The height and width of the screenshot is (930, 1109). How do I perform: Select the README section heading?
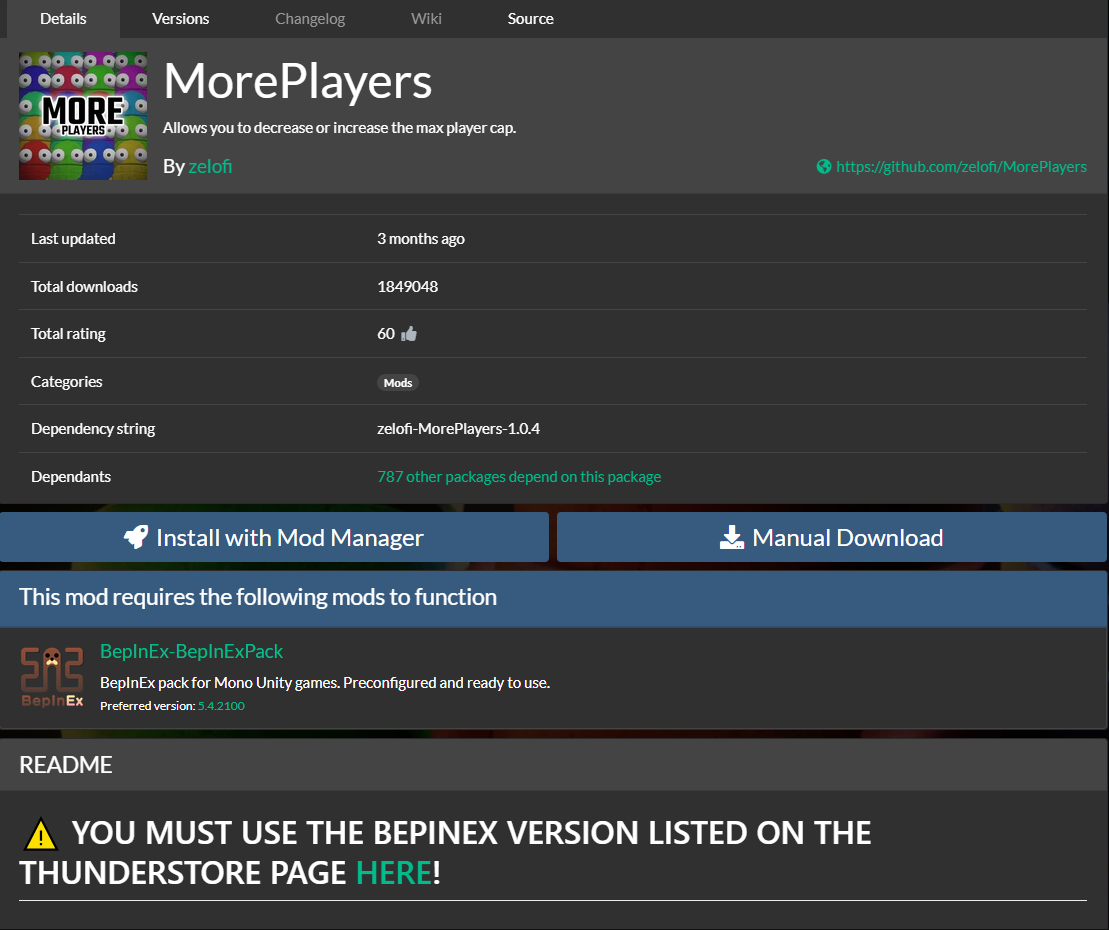tap(66, 765)
